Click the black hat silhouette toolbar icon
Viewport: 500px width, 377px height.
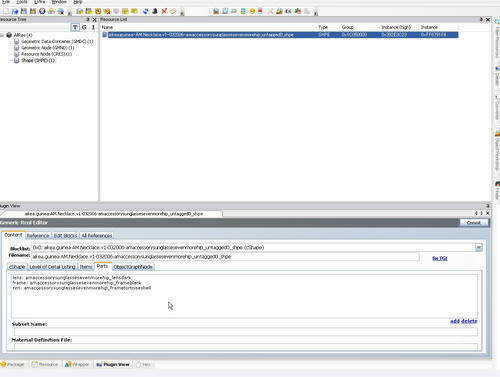pyautogui.click(x=155, y=11)
